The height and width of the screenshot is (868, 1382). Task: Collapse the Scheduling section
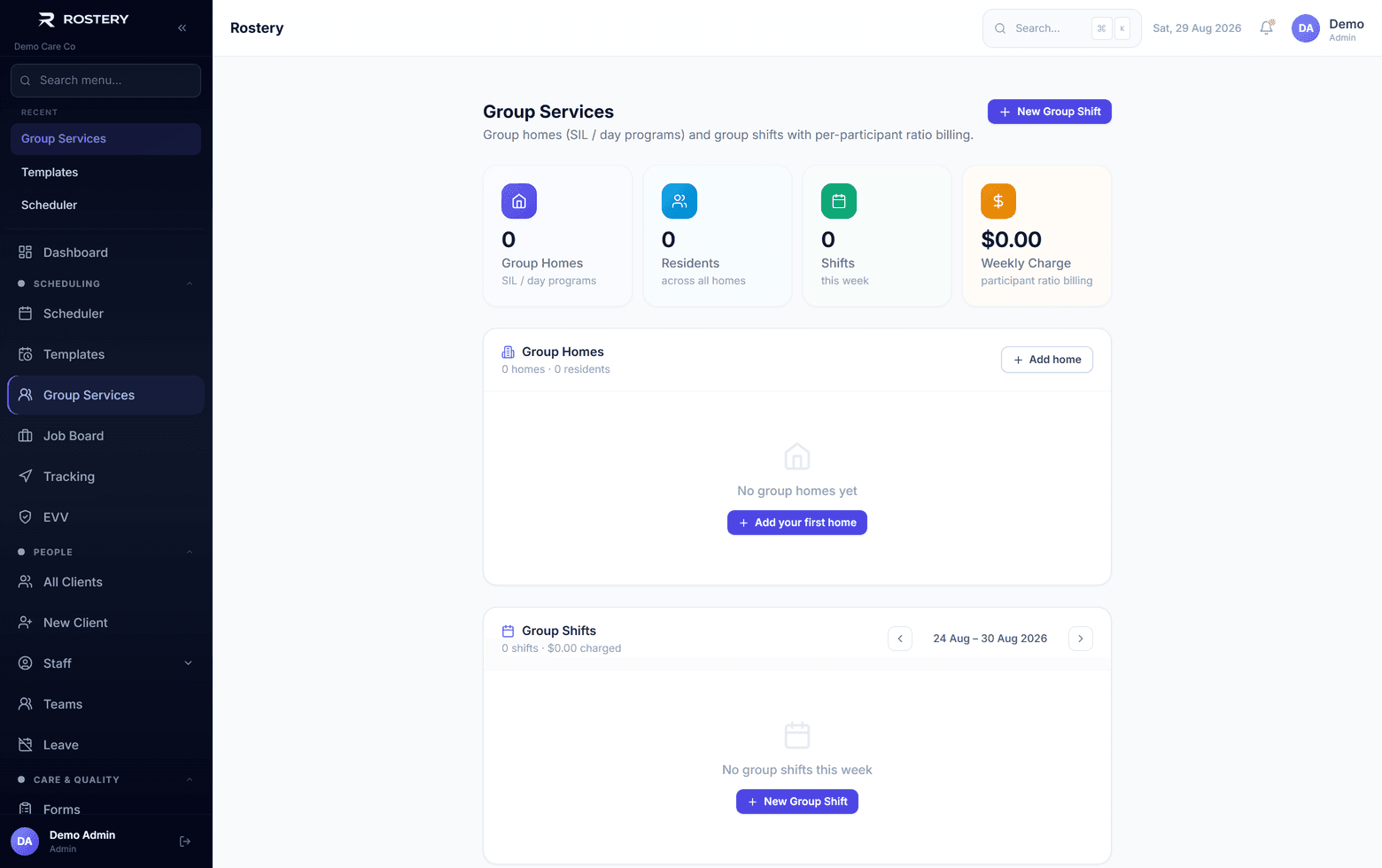pos(190,283)
